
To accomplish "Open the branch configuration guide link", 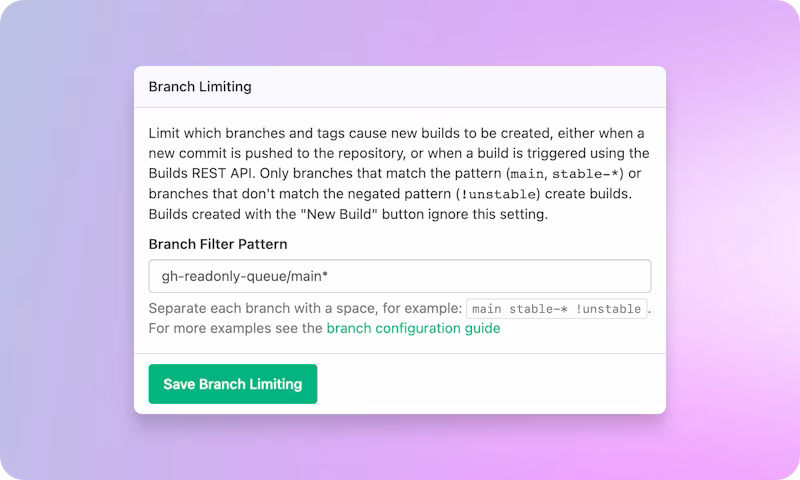I will point(413,328).
